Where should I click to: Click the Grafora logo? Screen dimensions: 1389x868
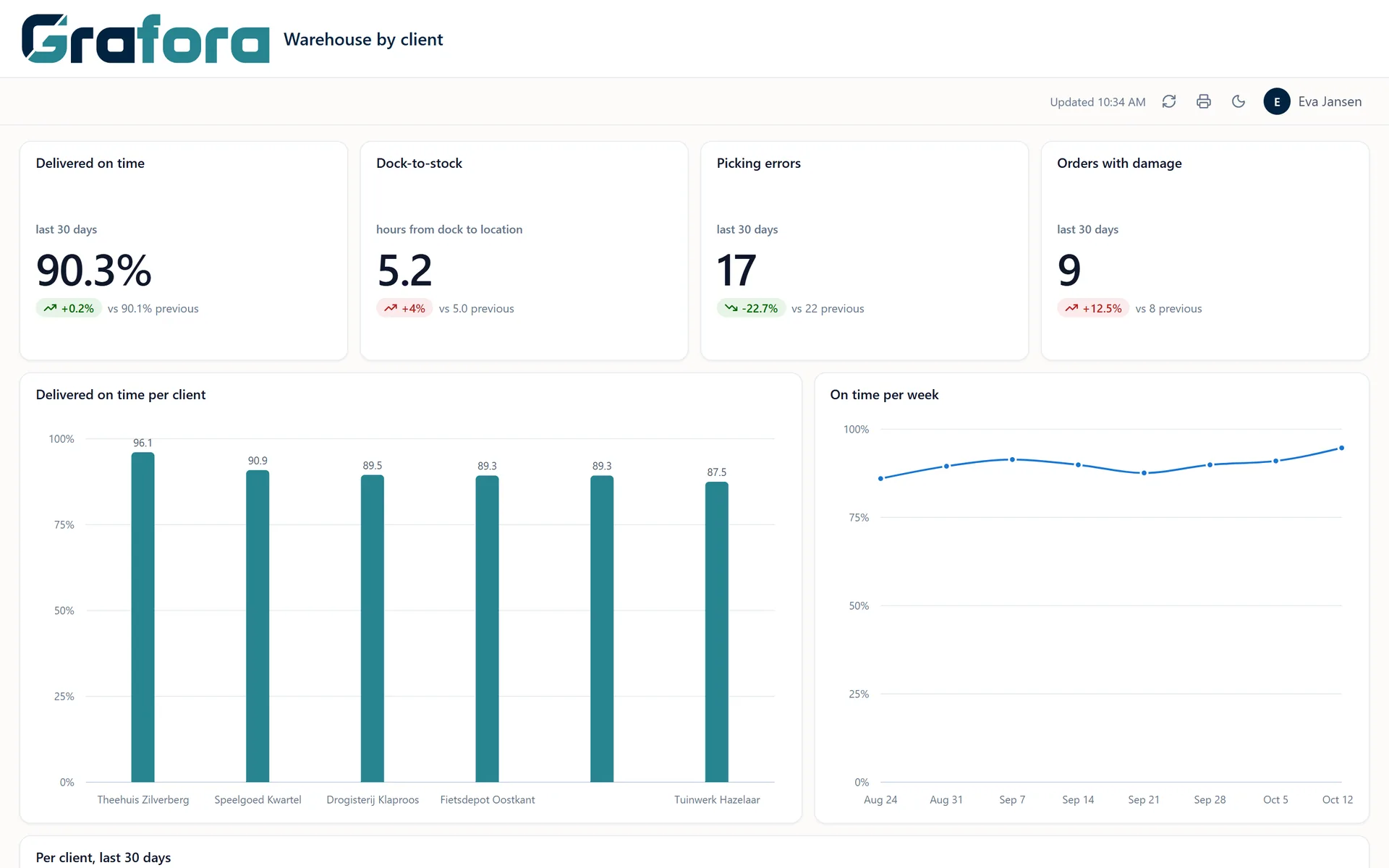[x=145, y=38]
